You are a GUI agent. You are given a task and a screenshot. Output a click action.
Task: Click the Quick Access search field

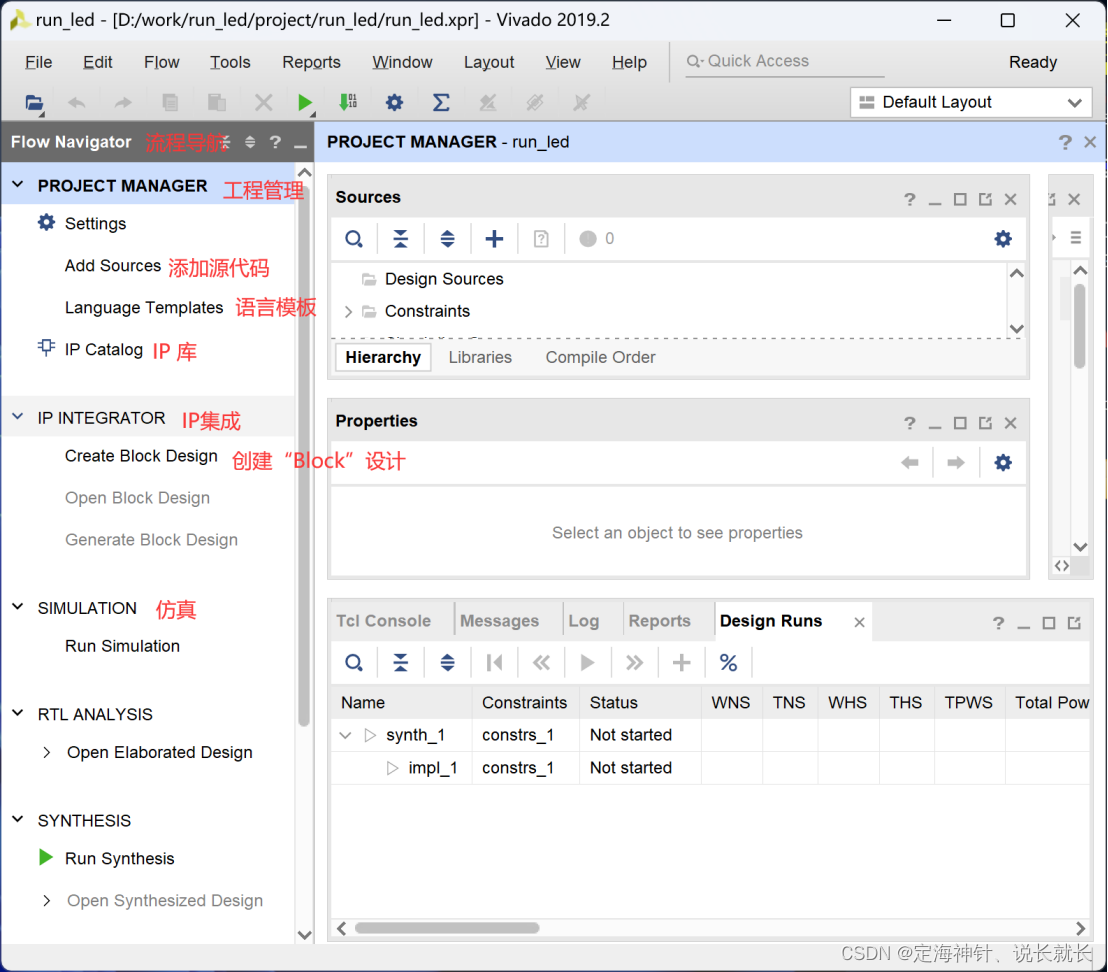(x=784, y=61)
